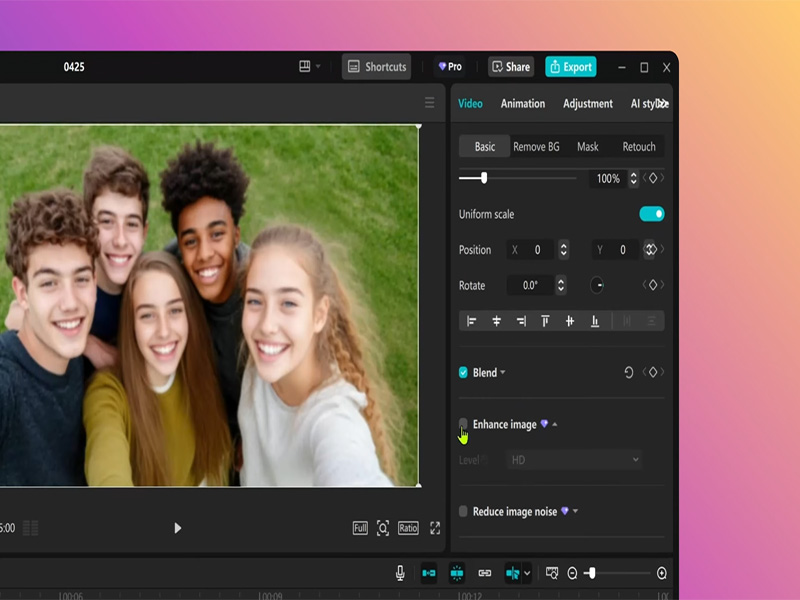This screenshot has height=600, width=800.
Task: Click the Export button
Action: 571,67
